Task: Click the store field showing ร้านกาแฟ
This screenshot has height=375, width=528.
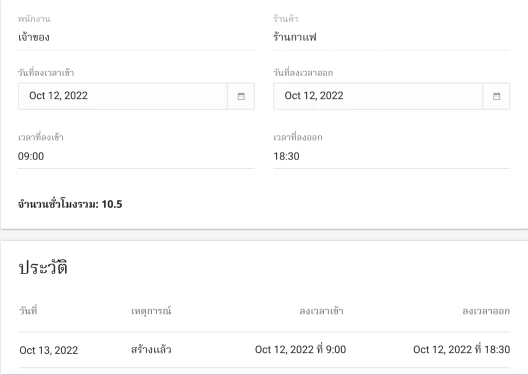Action: tap(392, 37)
